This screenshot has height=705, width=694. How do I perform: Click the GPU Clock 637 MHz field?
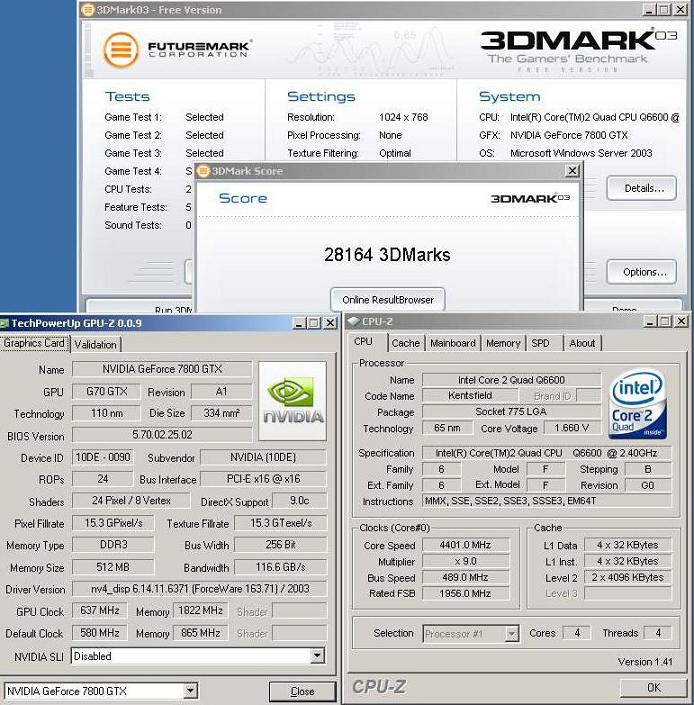pyautogui.click(x=100, y=611)
